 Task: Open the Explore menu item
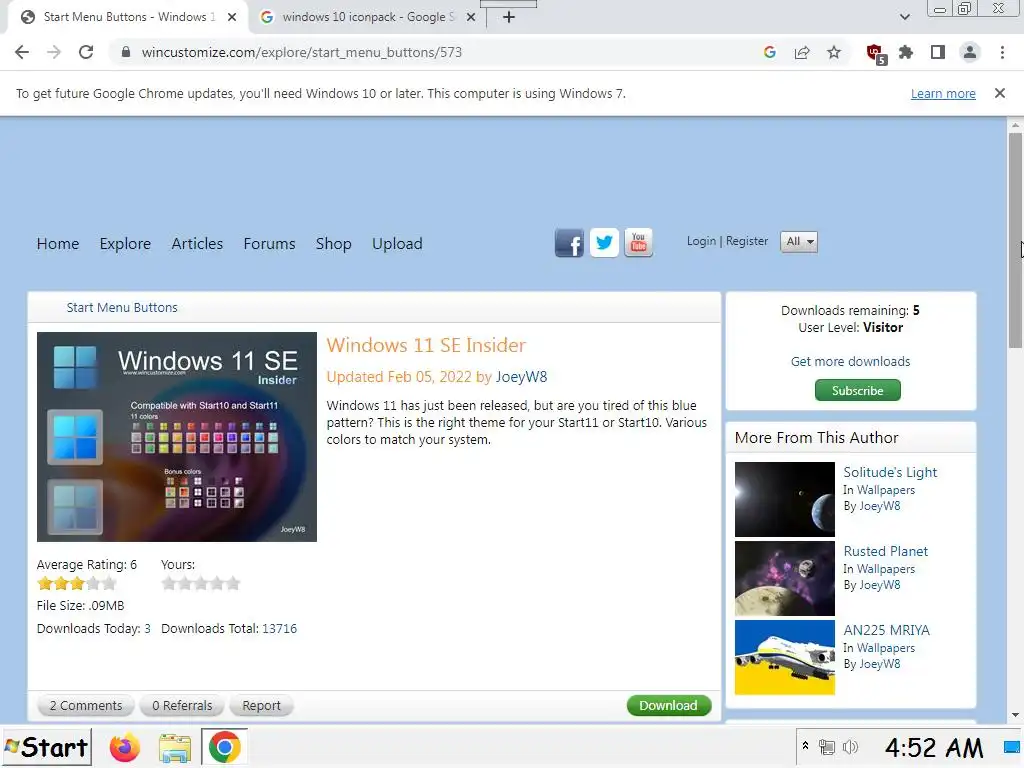125,244
